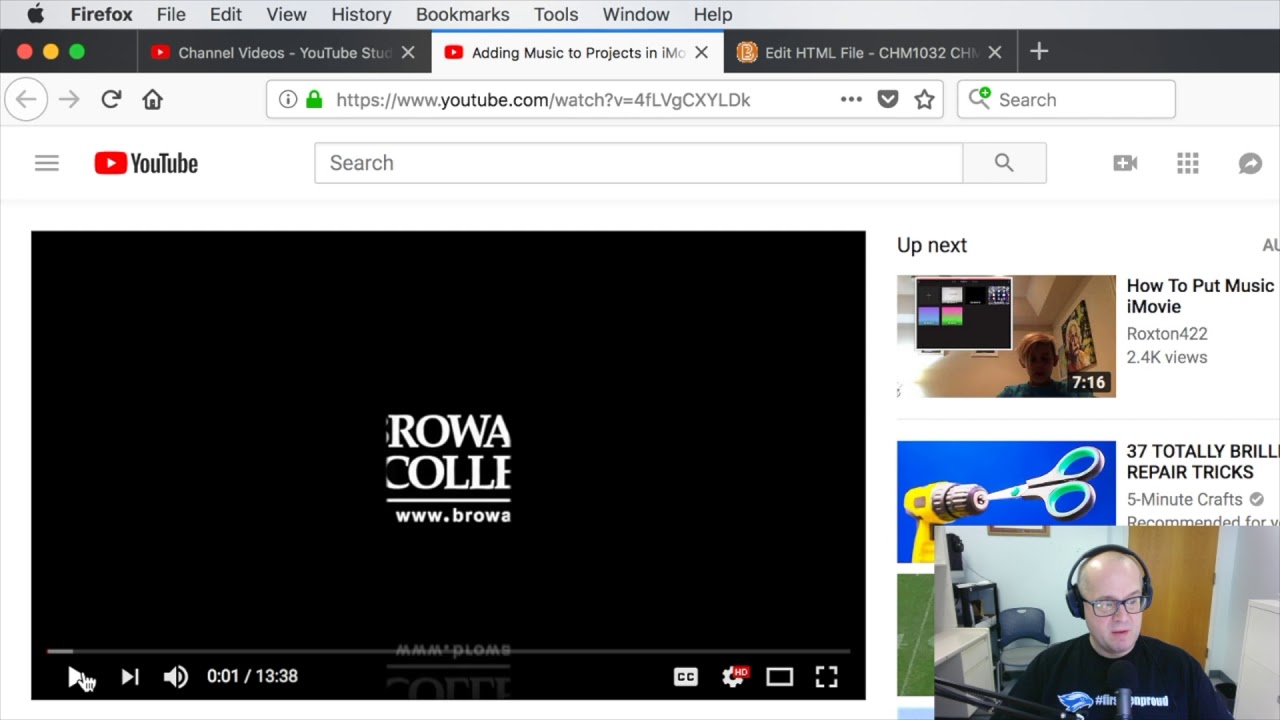Open video settings gear
This screenshot has height=720, width=1280.
pos(732,677)
